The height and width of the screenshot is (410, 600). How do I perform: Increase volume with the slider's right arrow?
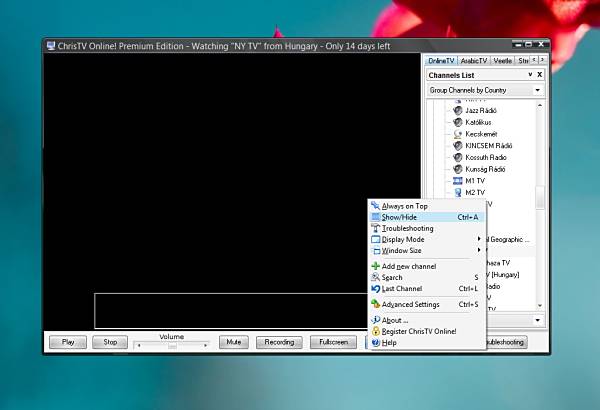(205, 345)
